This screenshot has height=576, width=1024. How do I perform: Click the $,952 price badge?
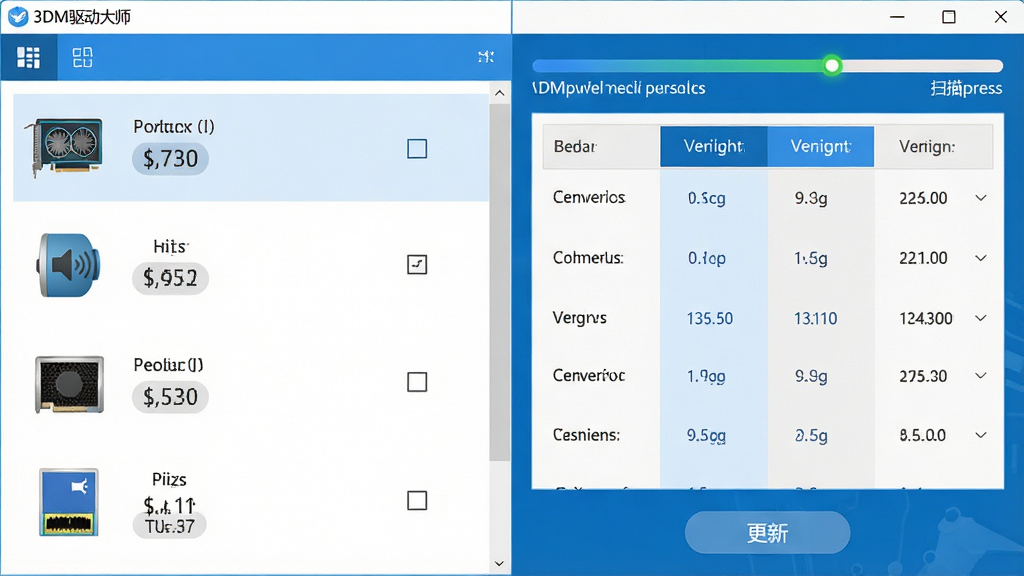pos(170,278)
